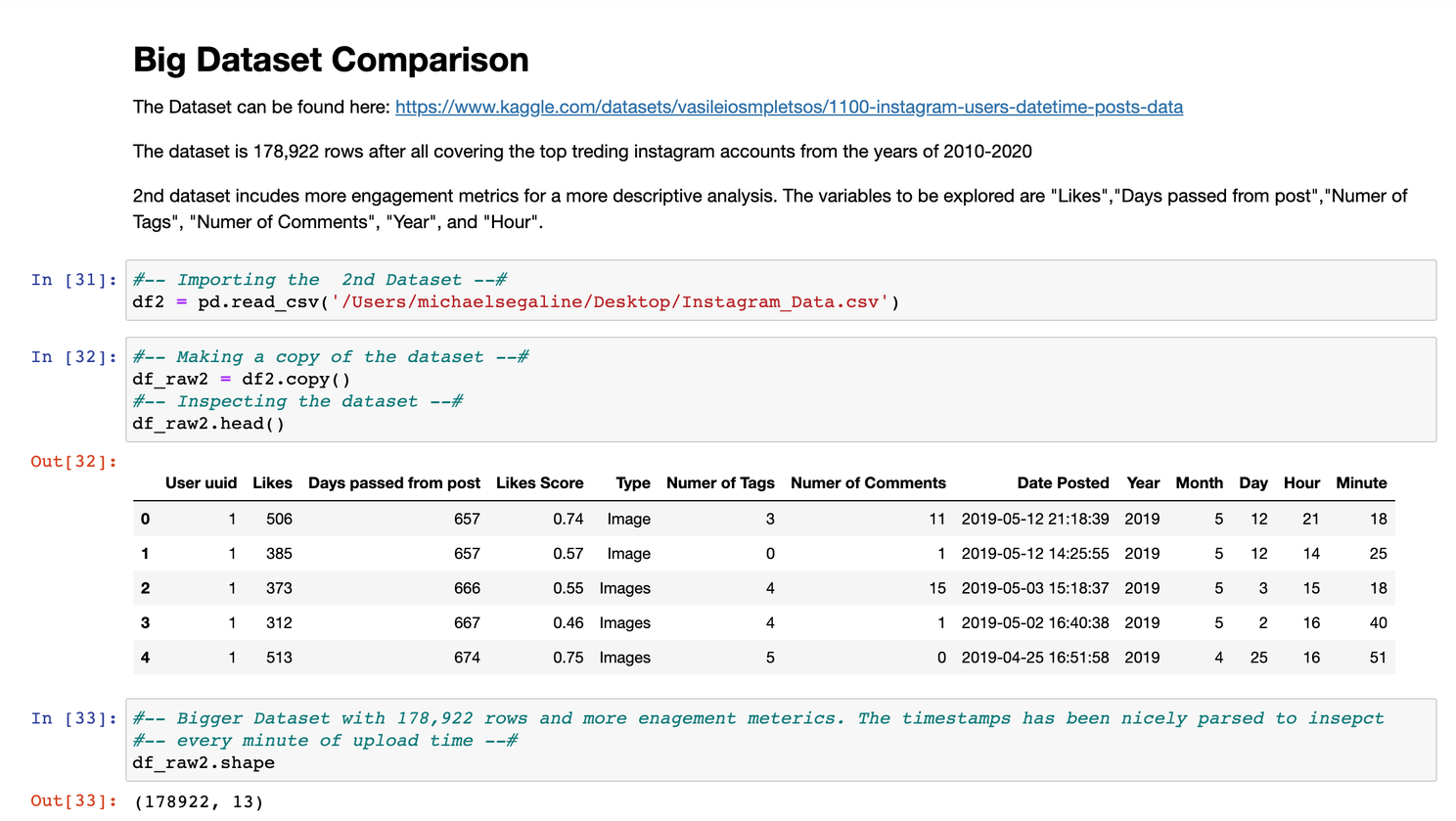Open the Kaggle Instagram dataset link
This screenshot has width=1456, height=821.
(x=789, y=107)
